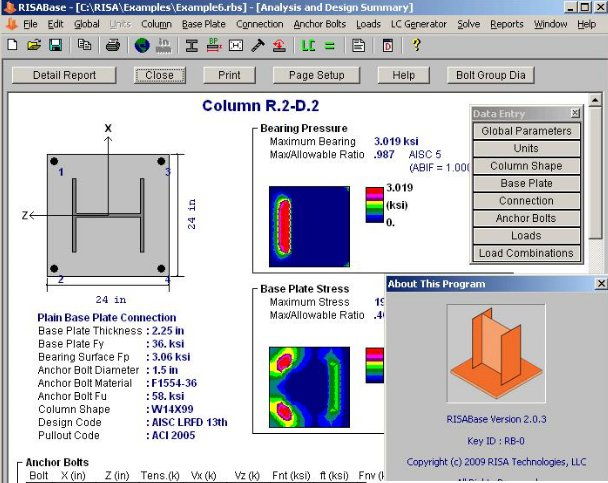The height and width of the screenshot is (483, 608).
Task: Click the Connection toolbar icon
Action: [236, 46]
